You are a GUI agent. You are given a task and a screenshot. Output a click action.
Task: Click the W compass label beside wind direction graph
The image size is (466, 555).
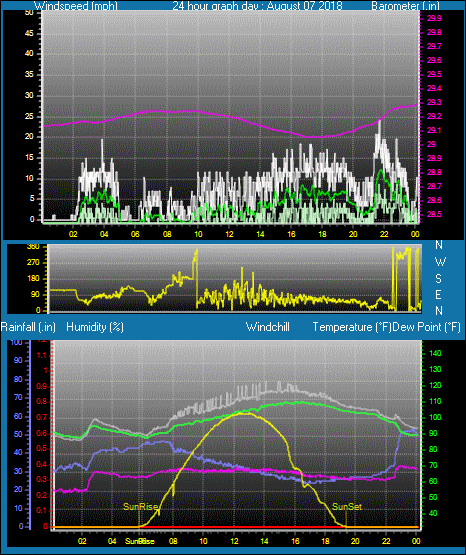pos(440,262)
